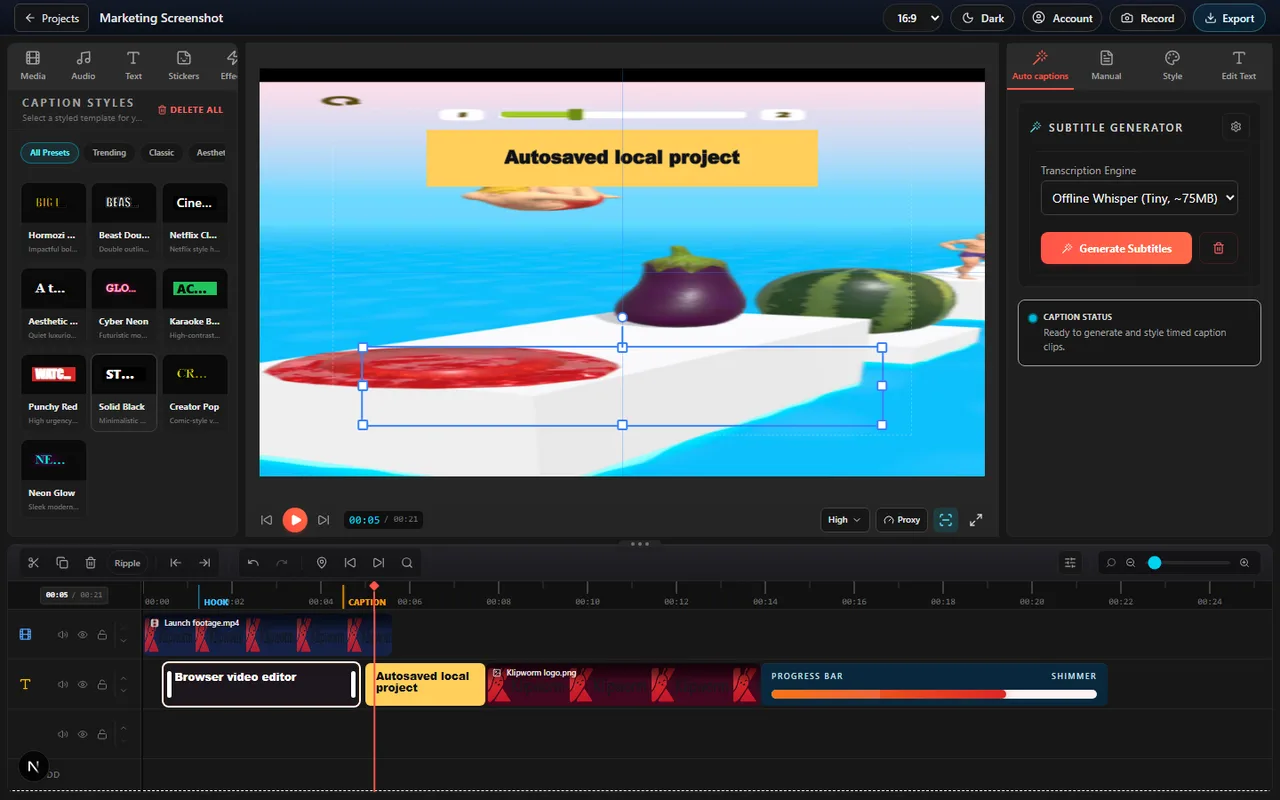
Task: Open the aspect ratio 16:9 dropdown
Action: (x=913, y=18)
